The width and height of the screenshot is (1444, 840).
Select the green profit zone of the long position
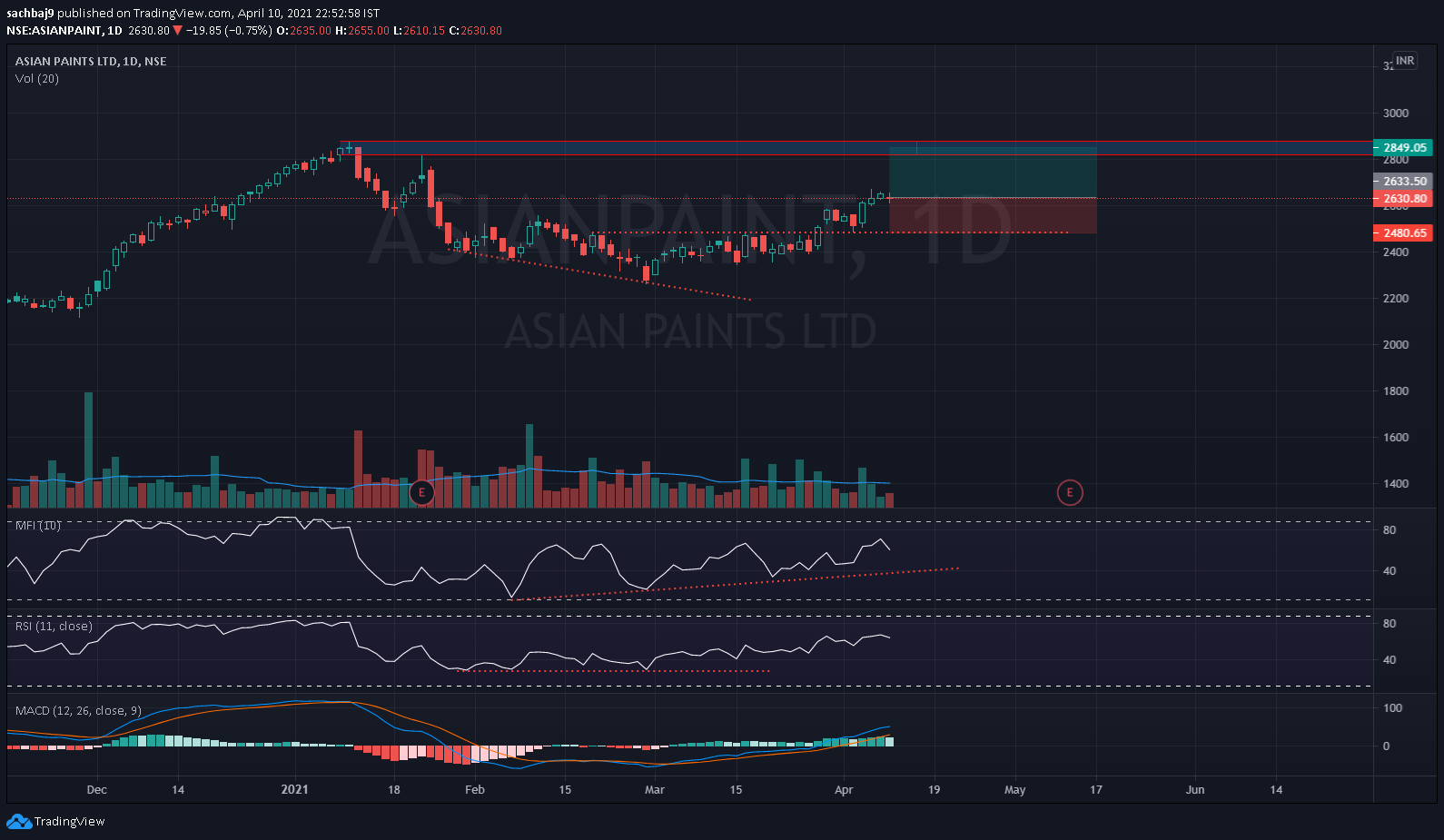(993, 173)
